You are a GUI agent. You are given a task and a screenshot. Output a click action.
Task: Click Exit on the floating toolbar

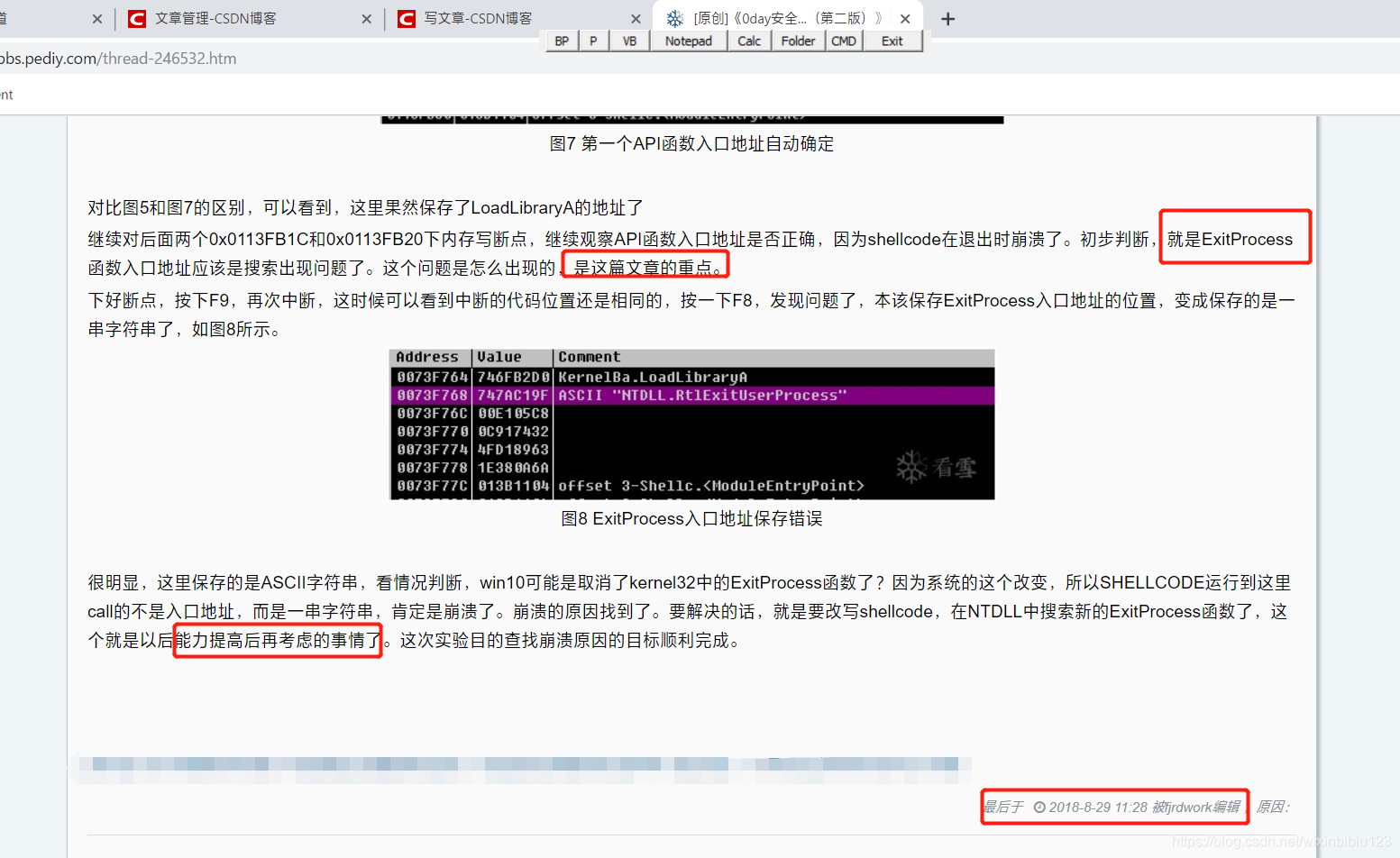[892, 41]
